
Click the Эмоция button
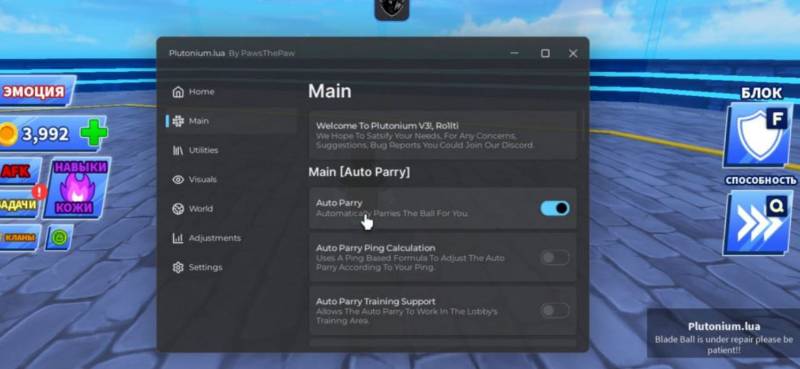click(x=37, y=91)
